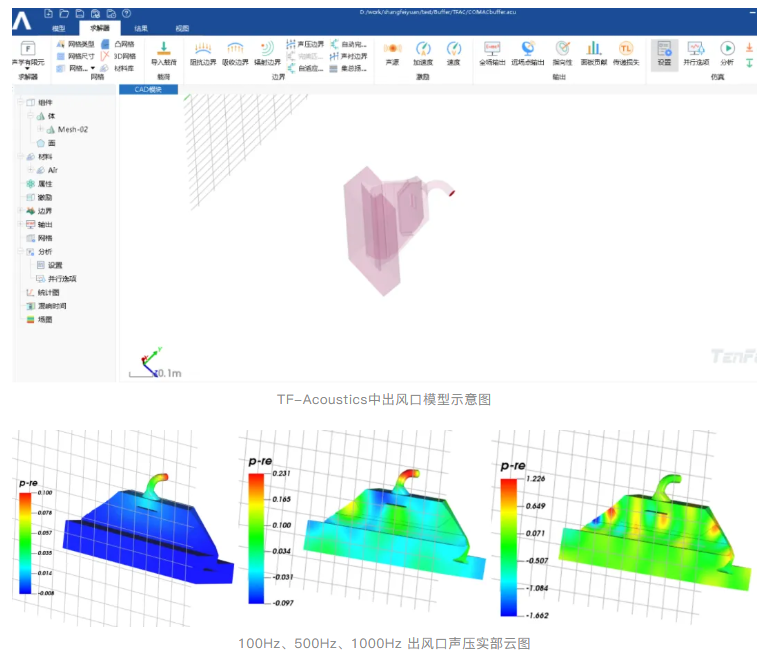
Task: Click the CAD模块 module tab
Action: 148,89
